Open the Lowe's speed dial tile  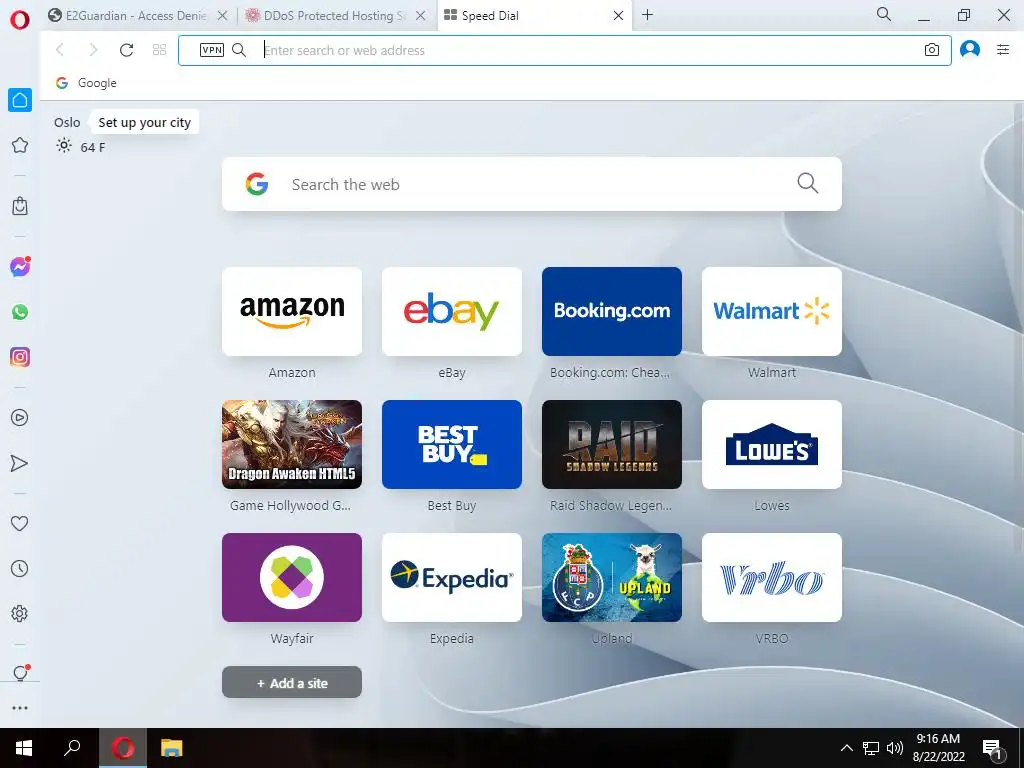[x=772, y=445]
